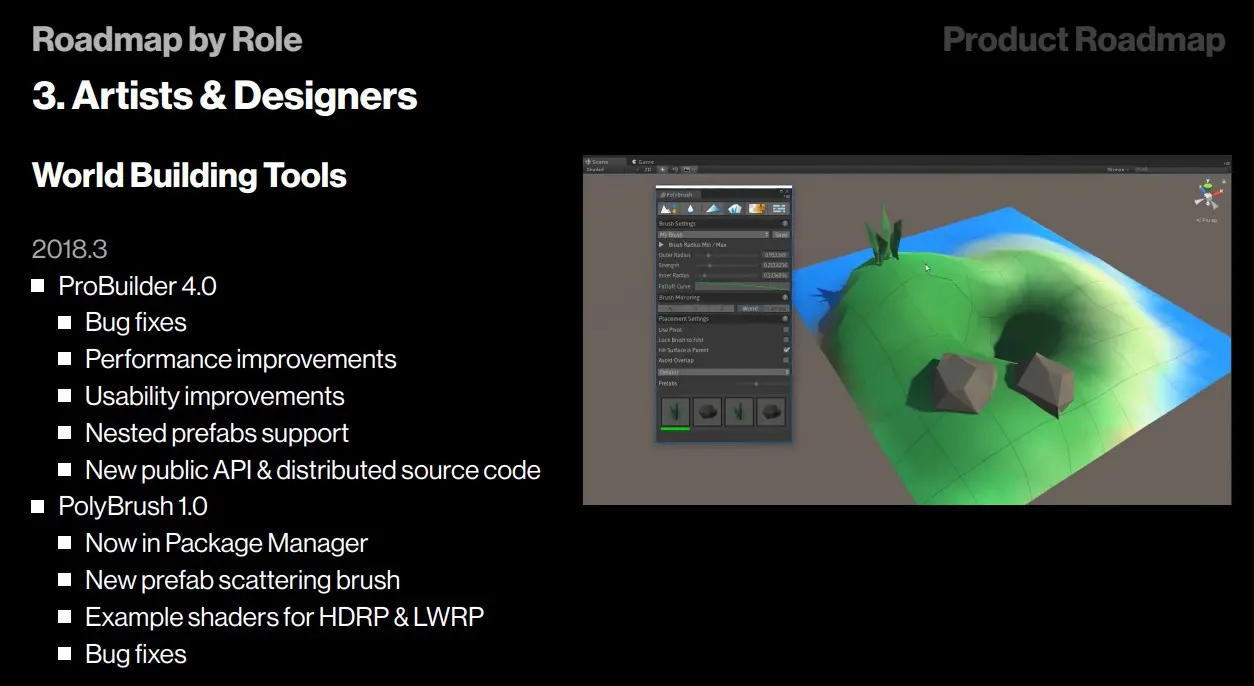Open the Falloff Curve editor field
The width and height of the screenshot is (1254, 686).
tap(742, 286)
